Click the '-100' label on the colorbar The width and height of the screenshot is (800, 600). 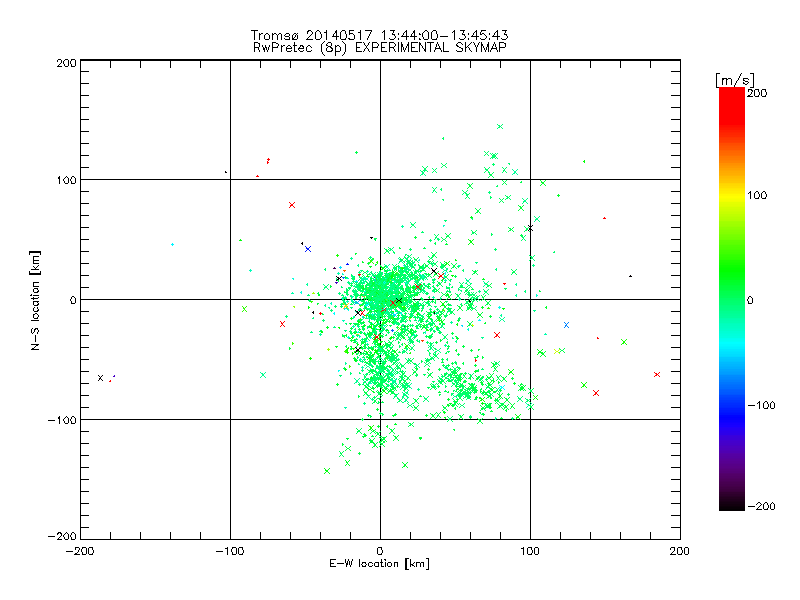[x=761, y=405]
